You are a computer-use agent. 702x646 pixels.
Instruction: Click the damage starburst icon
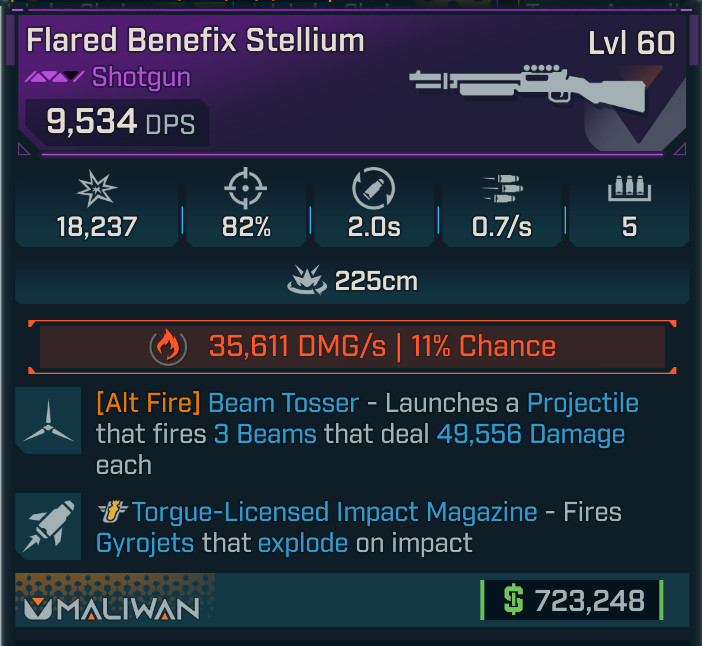(x=97, y=188)
